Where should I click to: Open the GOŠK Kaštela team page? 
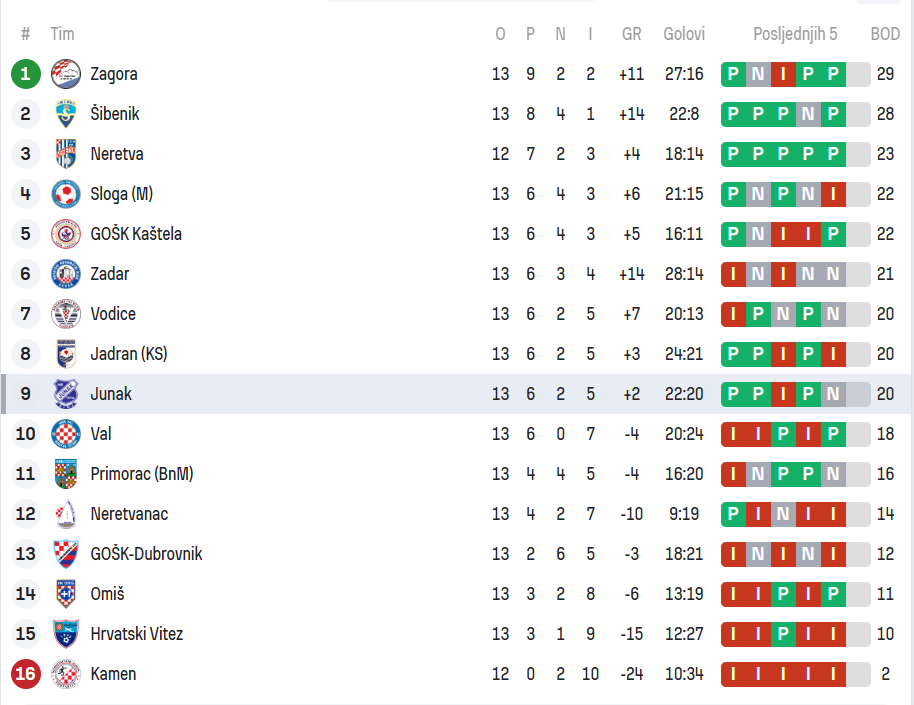click(136, 234)
